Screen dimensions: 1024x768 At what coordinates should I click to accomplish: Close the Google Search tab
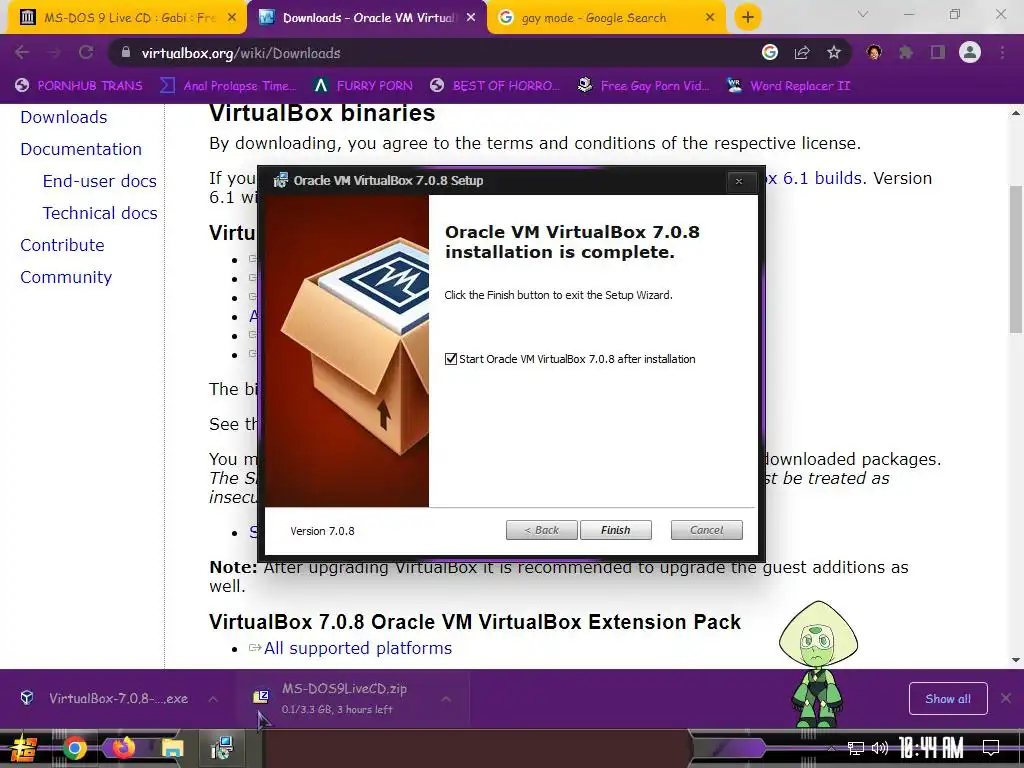710,18
